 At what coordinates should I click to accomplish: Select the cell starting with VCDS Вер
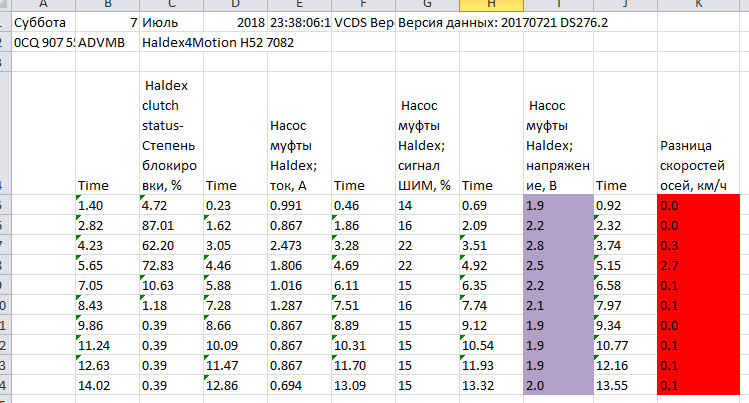tap(364, 22)
